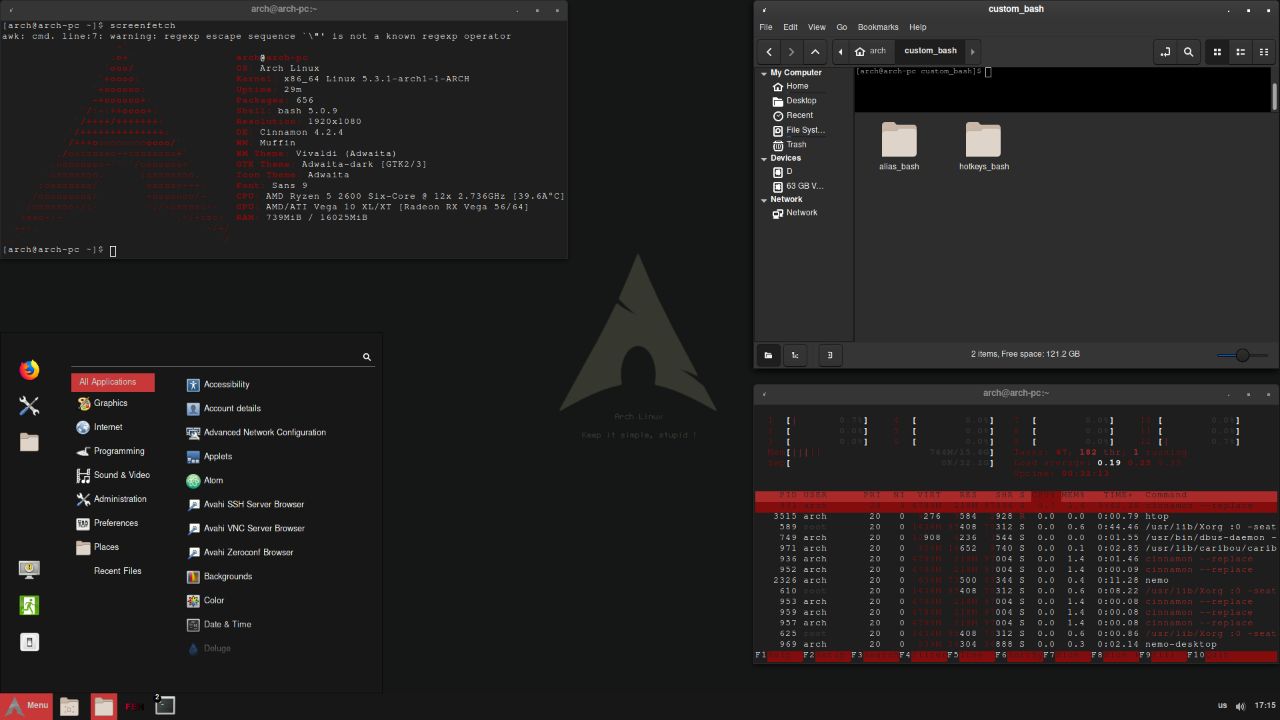Click the search icon in Nemo toolbar
Viewport: 1280px width, 720px height.
tap(1188, 52)
